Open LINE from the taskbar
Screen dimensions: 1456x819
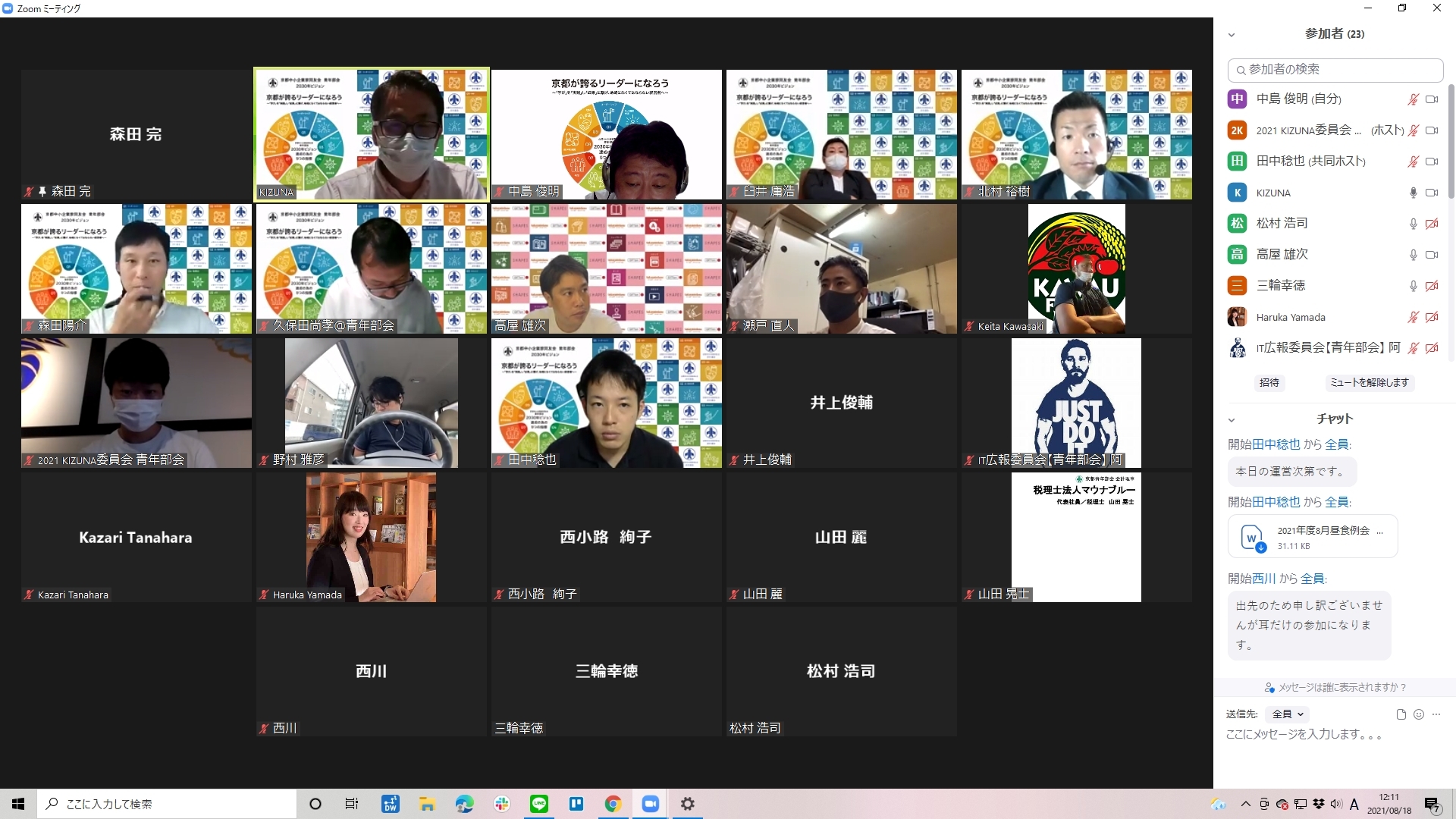539,804
